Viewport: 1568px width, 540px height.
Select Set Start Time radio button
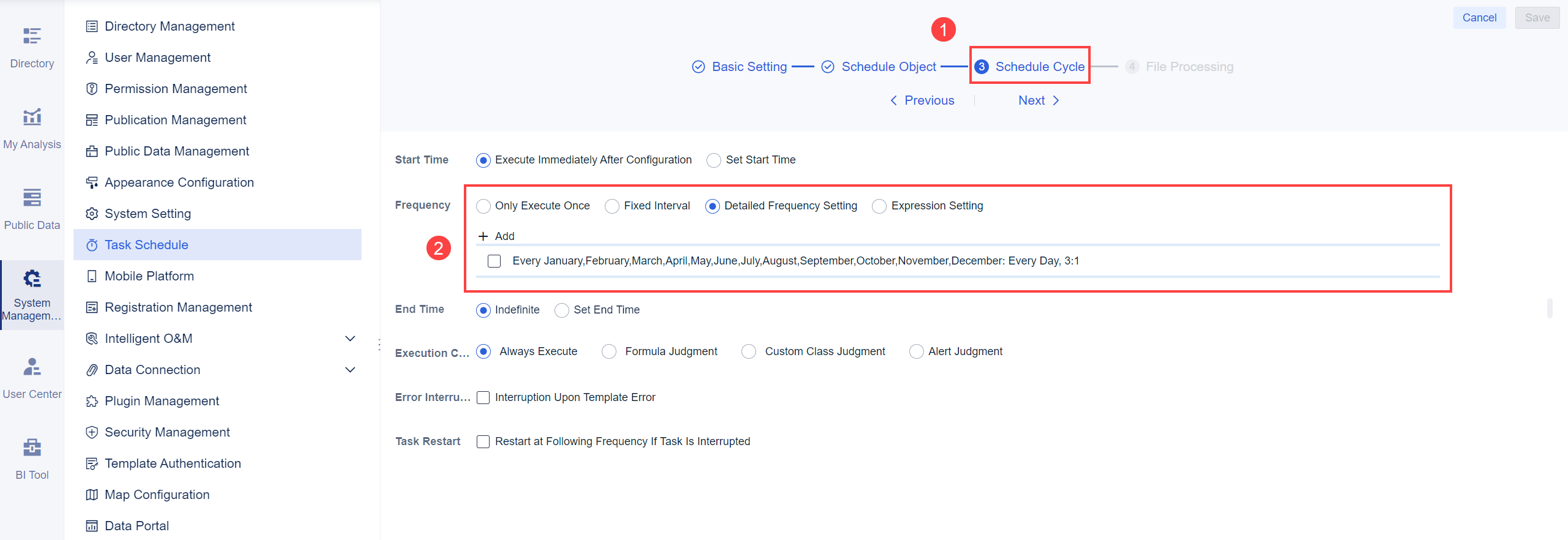[x=714, y=160]
